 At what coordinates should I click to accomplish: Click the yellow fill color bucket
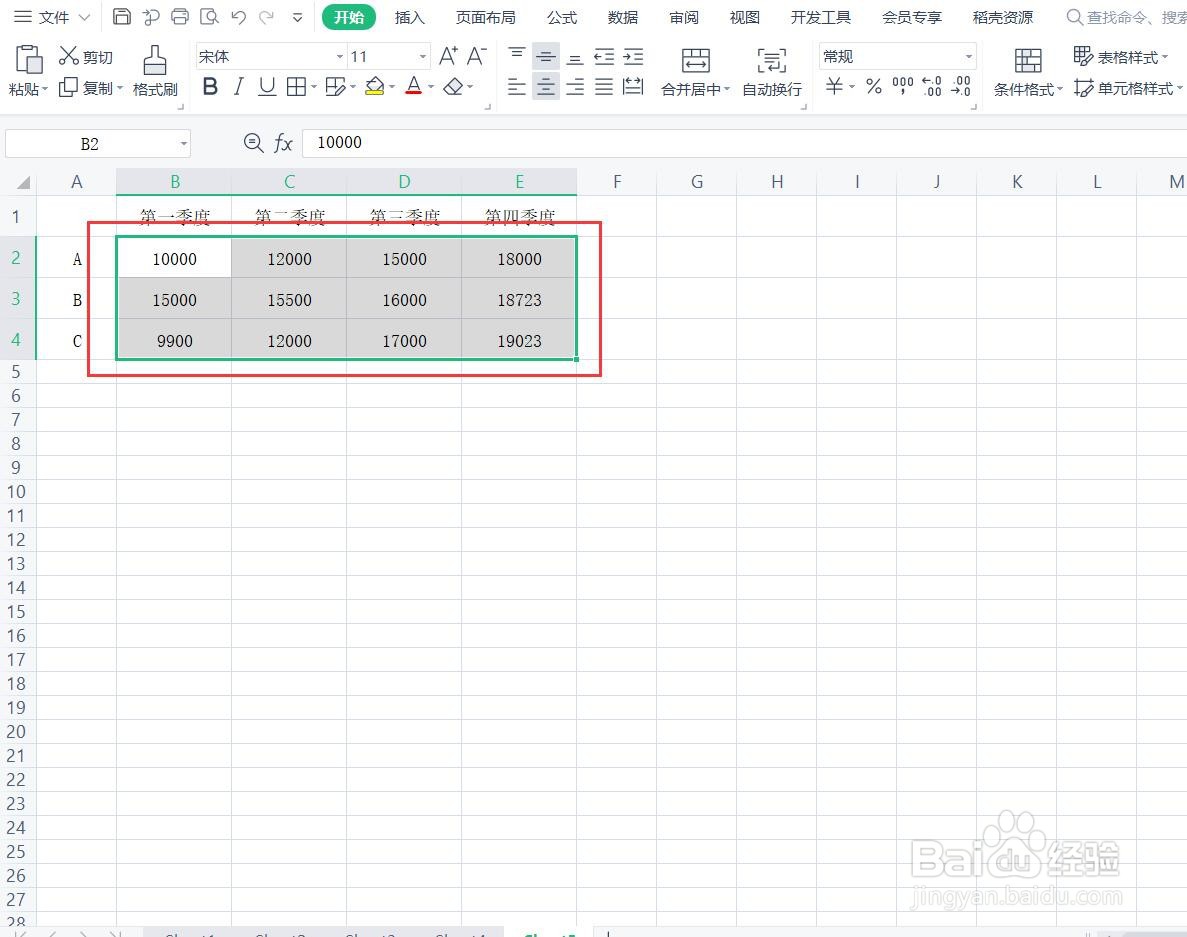[374, 87]
